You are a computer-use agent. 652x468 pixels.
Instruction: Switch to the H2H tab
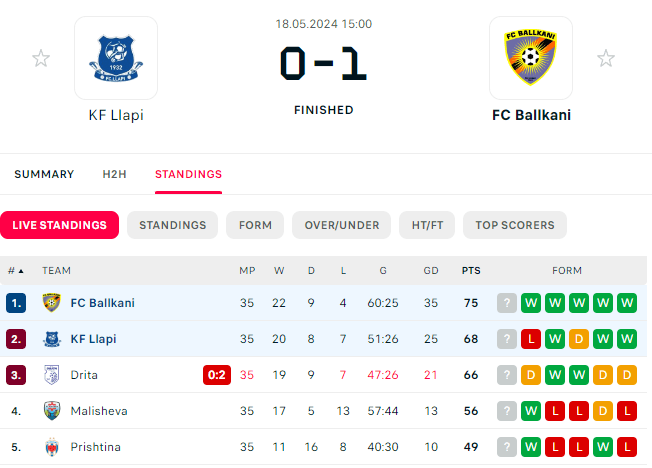[x=114, y=174]
